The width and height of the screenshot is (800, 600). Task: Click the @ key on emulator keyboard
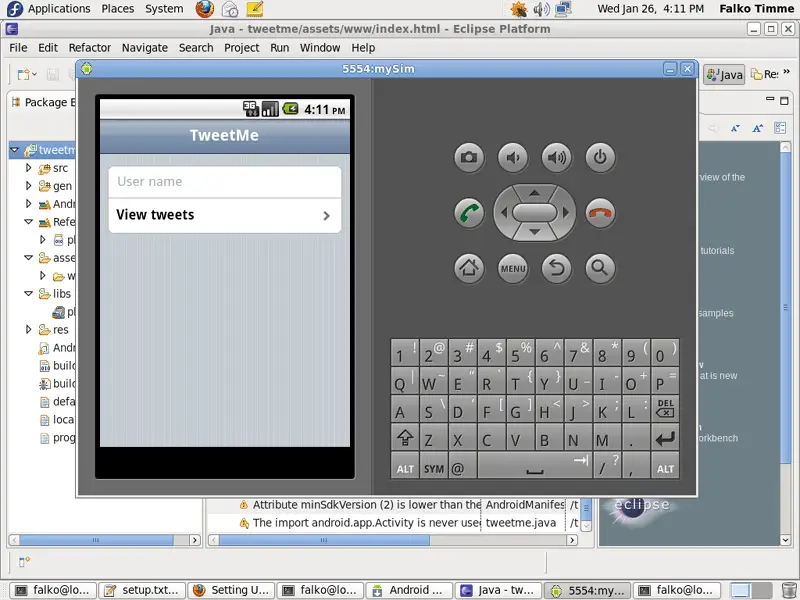[x=462, y=466]
